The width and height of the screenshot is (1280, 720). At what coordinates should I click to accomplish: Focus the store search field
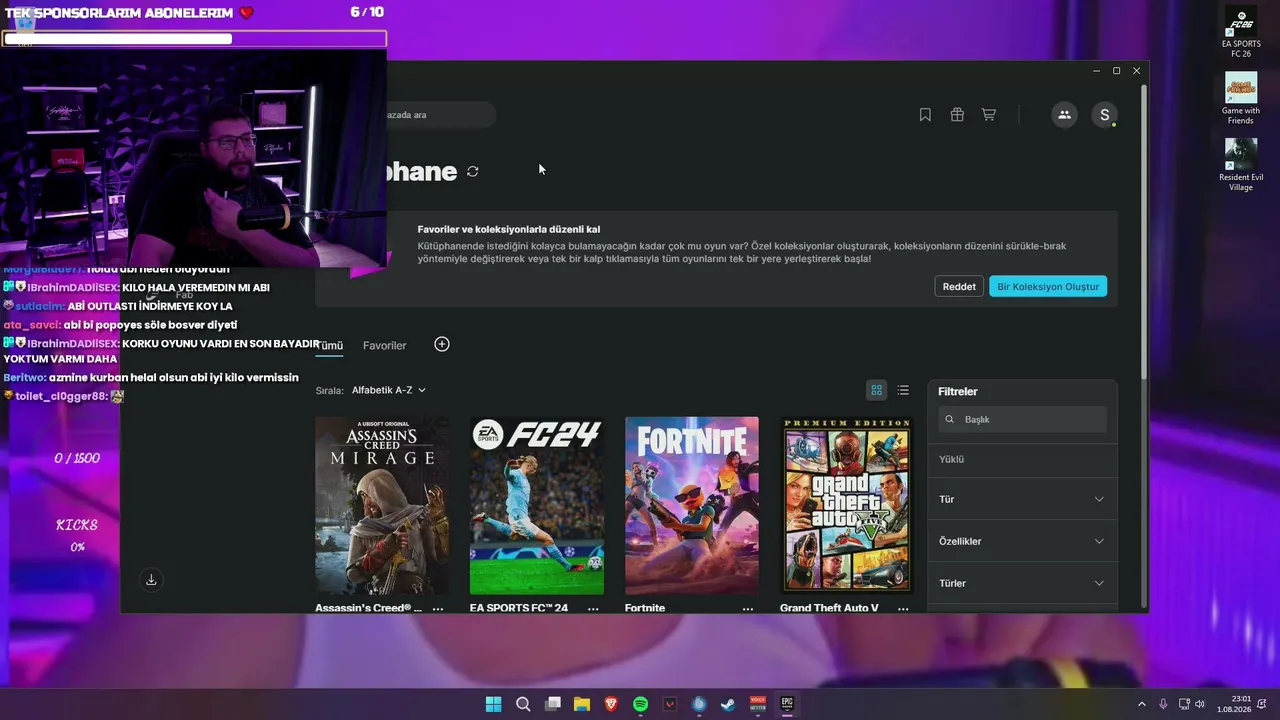(440, 115)
